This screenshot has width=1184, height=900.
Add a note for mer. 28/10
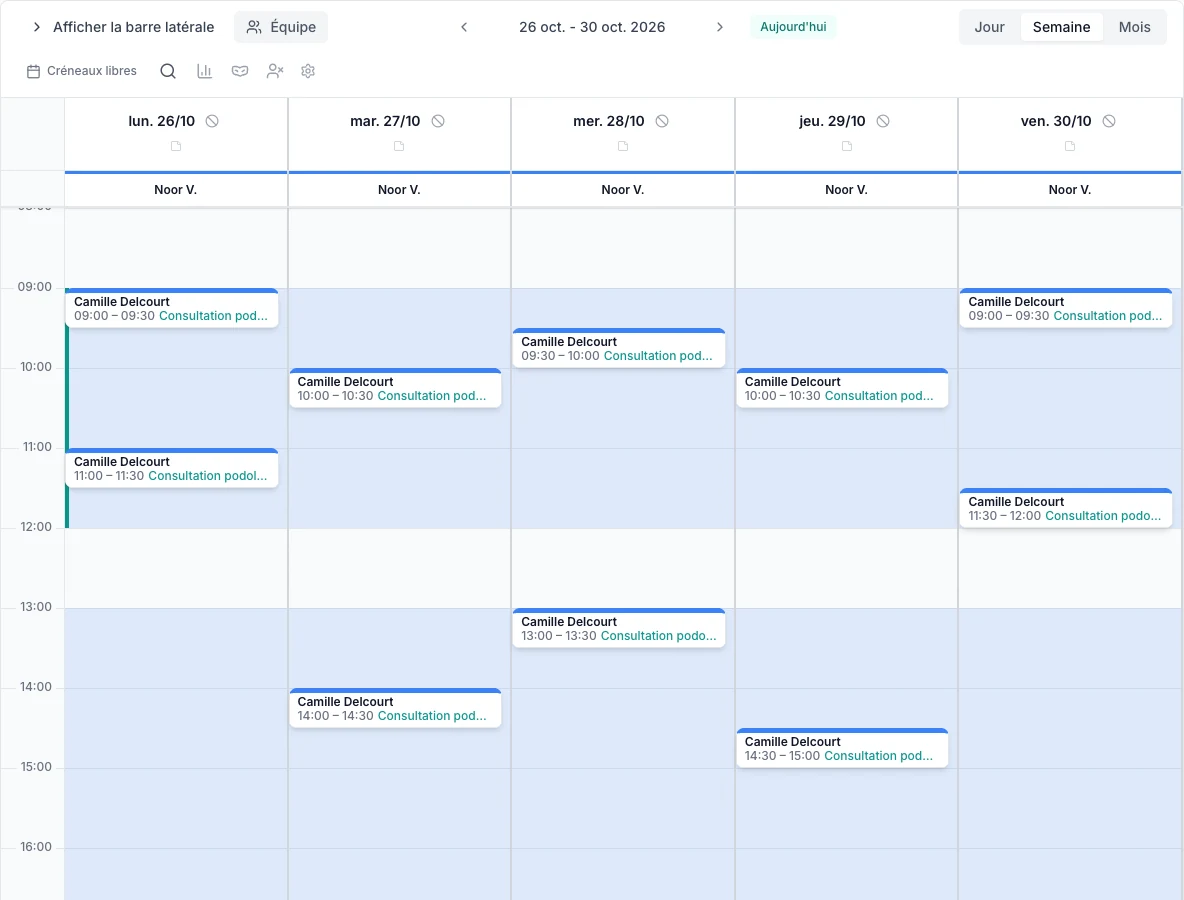click(623, 146)
